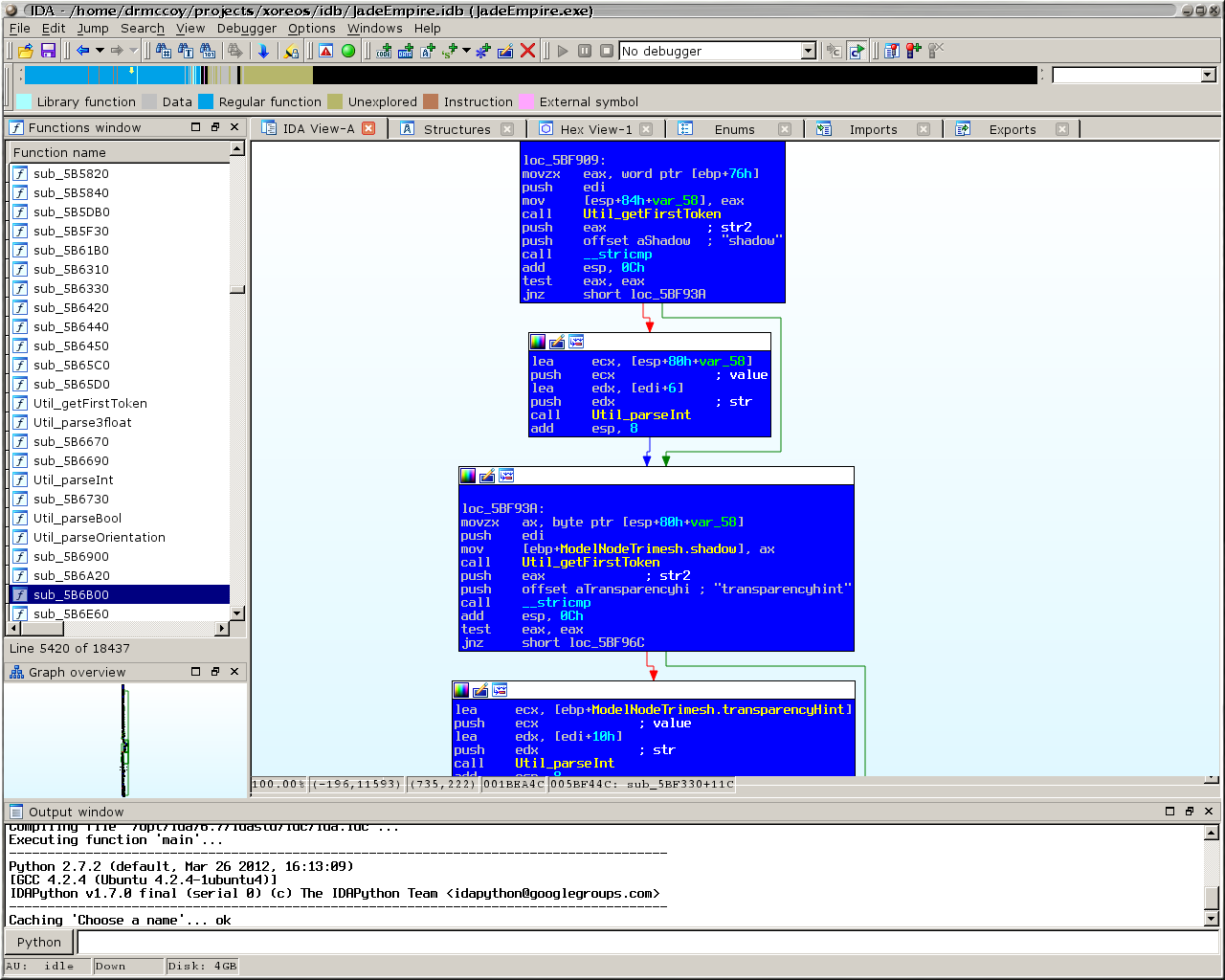Click the Open file toolbar icon
The height and width of the screenshot is (980, 1225).
pyautogui.click(x=26, y=51)
